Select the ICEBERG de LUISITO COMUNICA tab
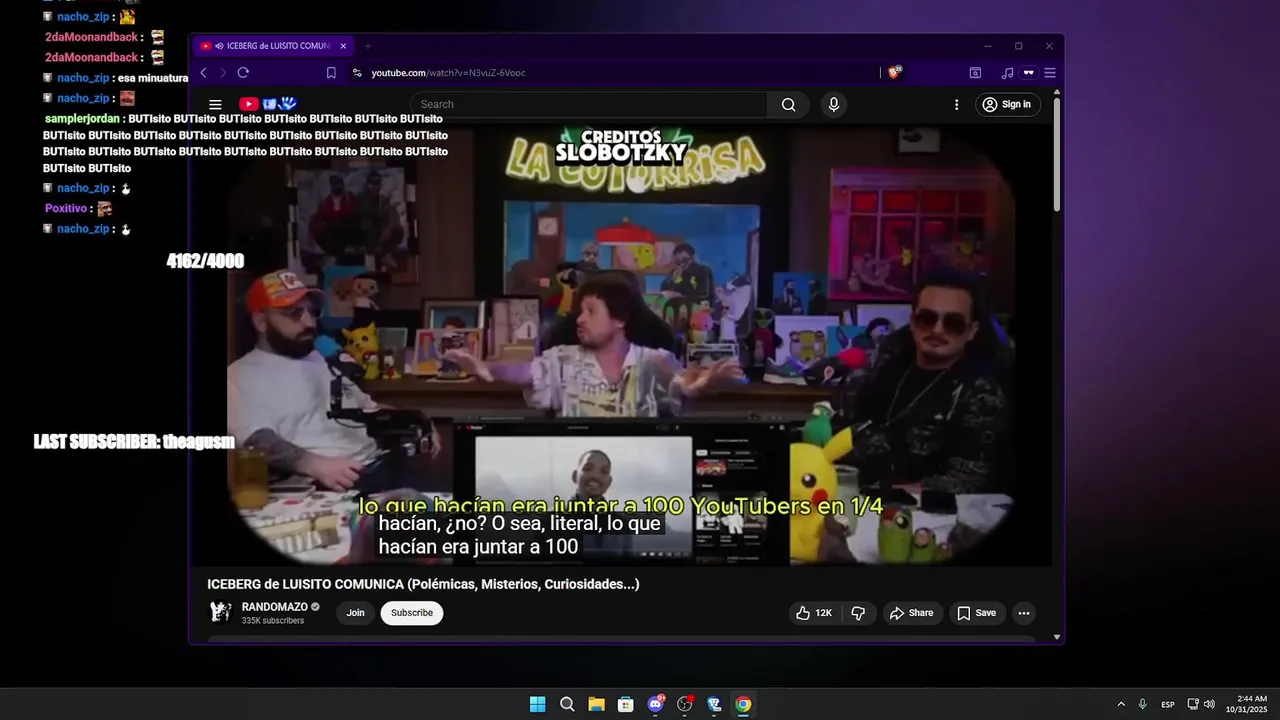 pyautogui.click(x=273, y=46)
